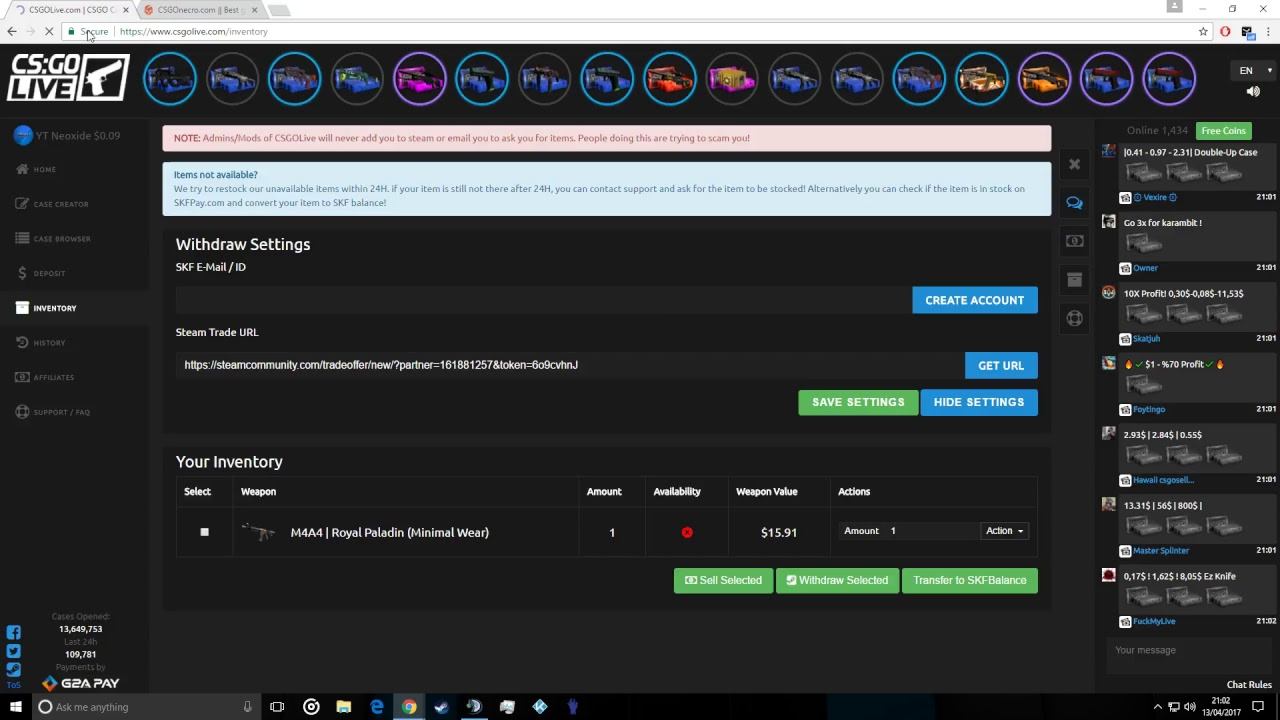
Task: Open the archive box sidebar icon
Action: (x=1074, y=280)
